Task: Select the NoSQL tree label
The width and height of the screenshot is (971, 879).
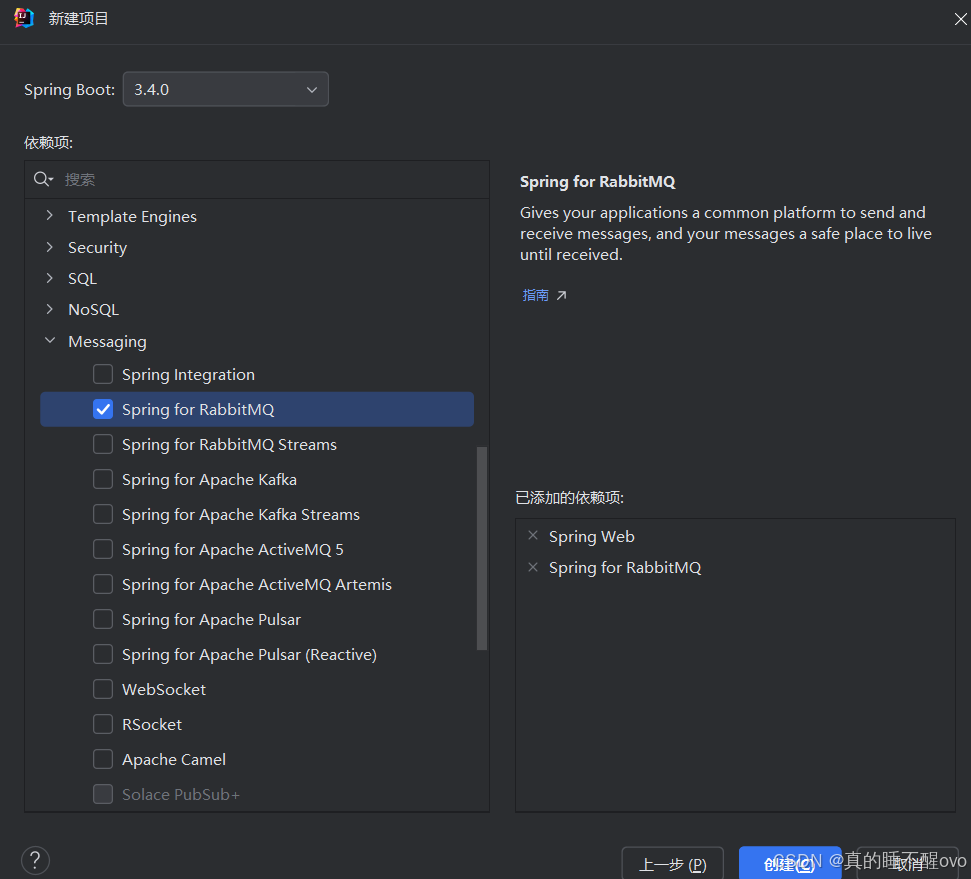Action: (94, 310)
